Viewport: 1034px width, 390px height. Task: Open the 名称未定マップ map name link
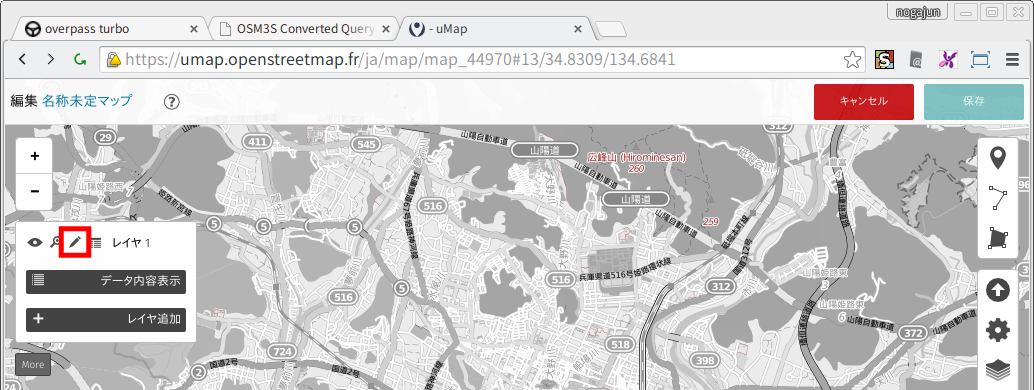[87, 101]
